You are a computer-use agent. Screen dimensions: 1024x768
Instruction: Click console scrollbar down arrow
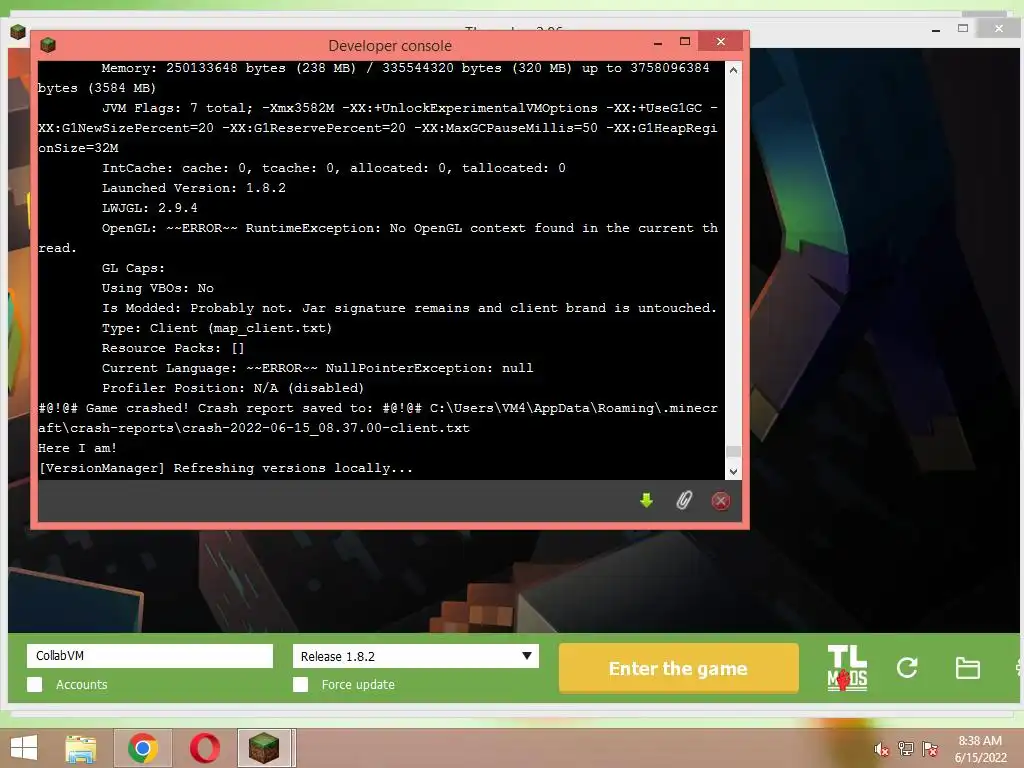click(733, 472)
